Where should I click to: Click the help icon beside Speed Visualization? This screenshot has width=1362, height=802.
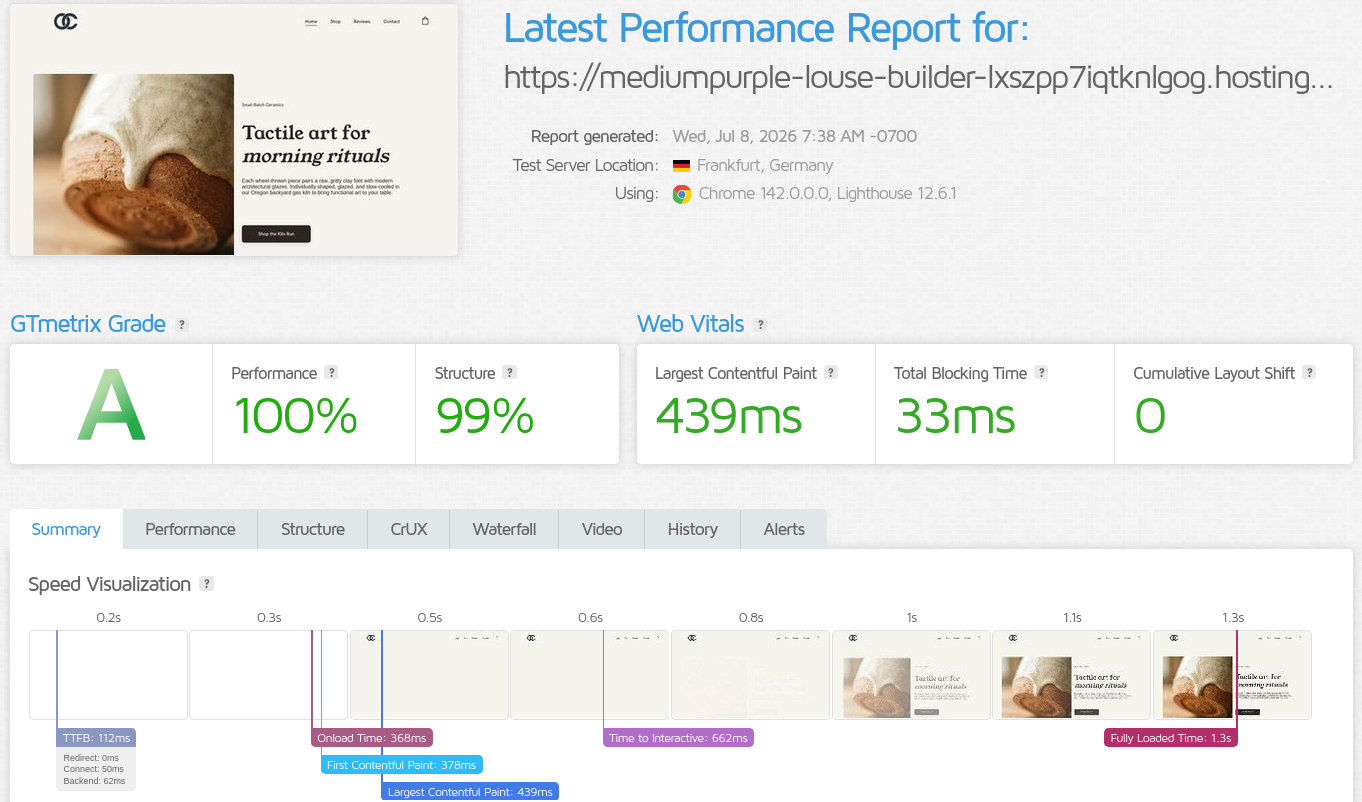coord(206,584)
